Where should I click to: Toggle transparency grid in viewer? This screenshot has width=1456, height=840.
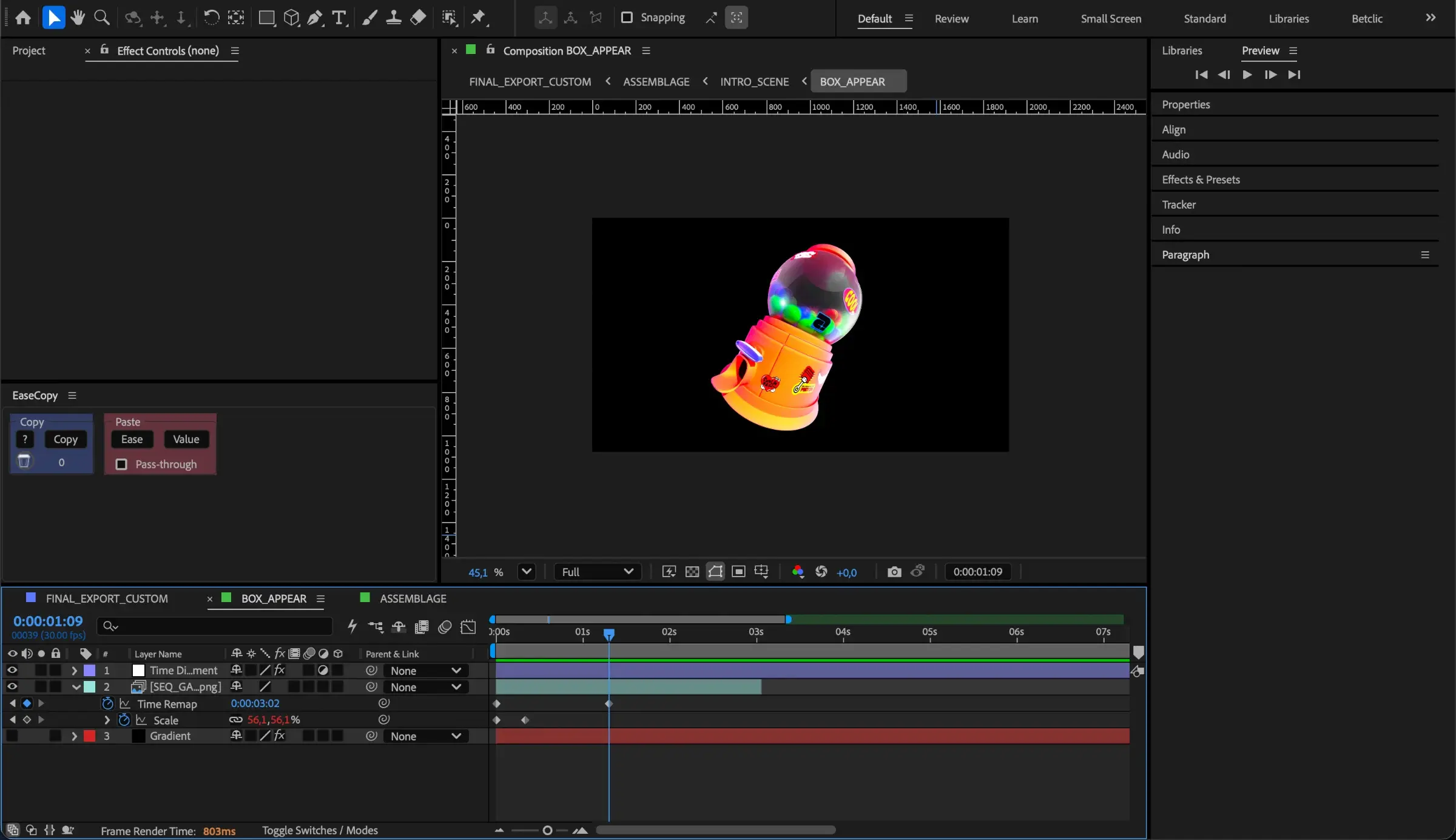click(692, 572)
